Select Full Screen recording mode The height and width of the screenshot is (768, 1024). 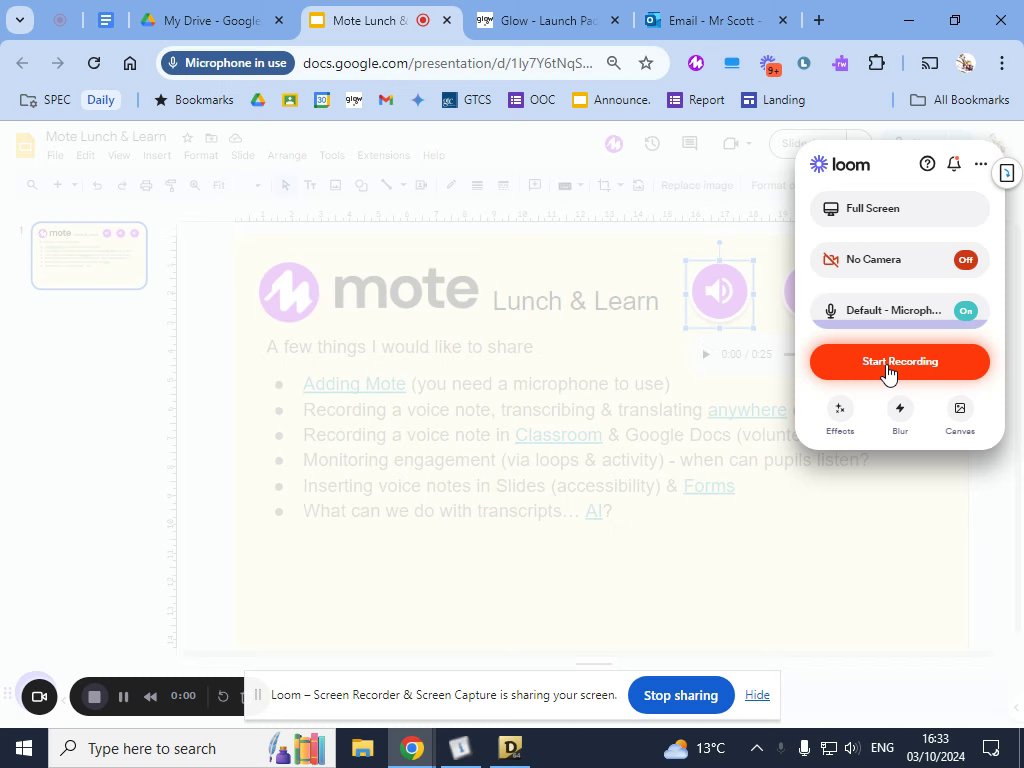(x=899, y=208)
